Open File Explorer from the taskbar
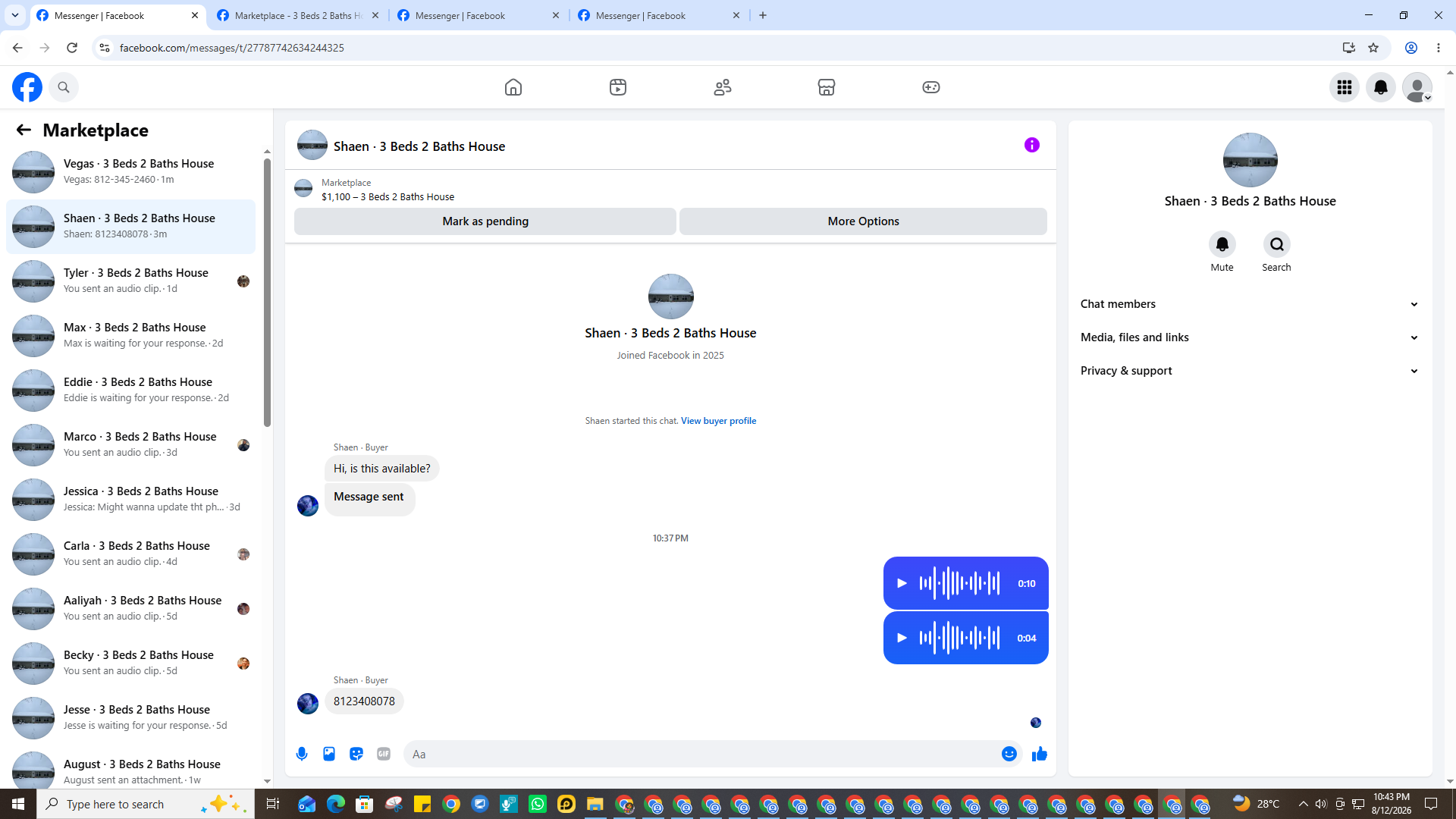The image size is (1456, 819). (595, 804)
